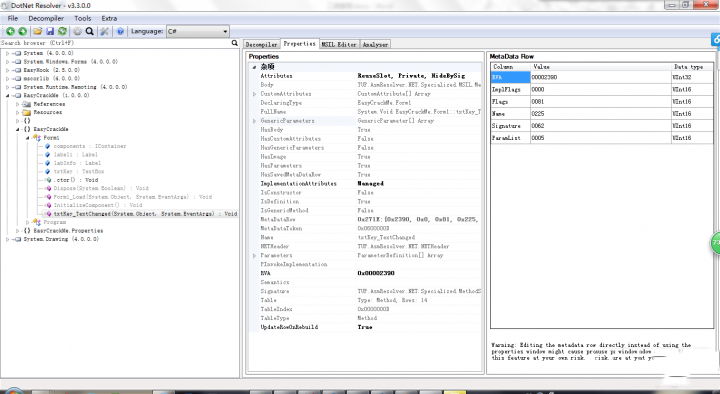Image resolution: width=720 pixels, height=394 pixels.
Task: Select the References folder icon
Action: tap(27, 104)
